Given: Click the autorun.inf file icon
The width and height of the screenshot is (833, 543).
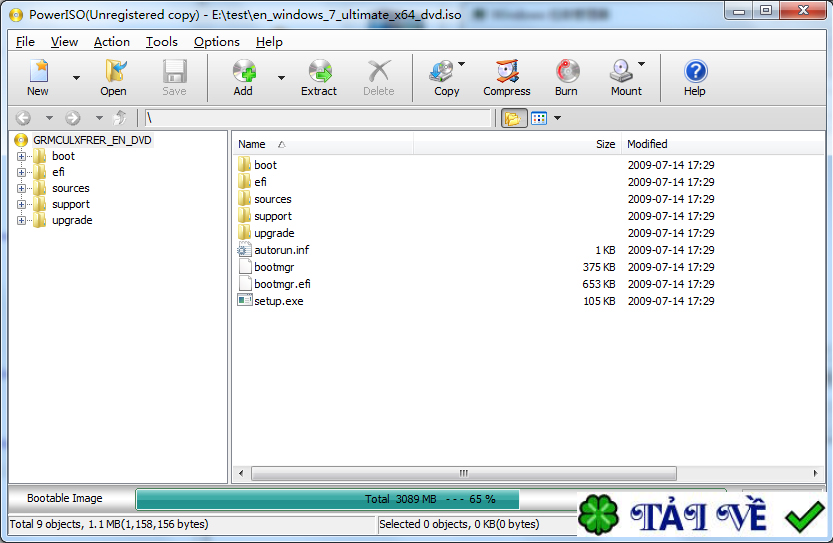Looking at the screenshot, I should pyautogui.click(x=244, y=249).
